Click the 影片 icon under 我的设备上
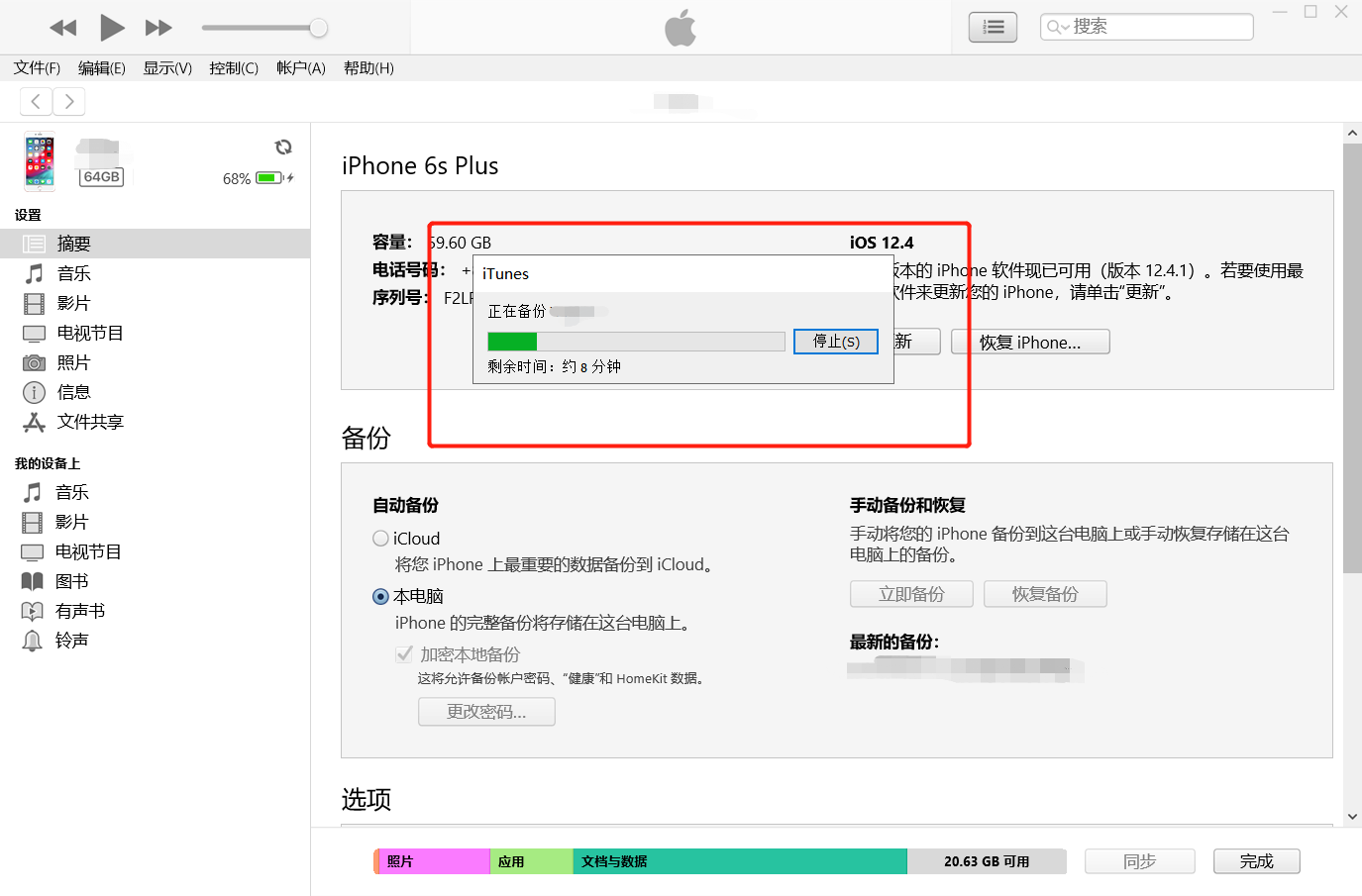The height and width of the screenshot is (896, 1362). point(33,522)
